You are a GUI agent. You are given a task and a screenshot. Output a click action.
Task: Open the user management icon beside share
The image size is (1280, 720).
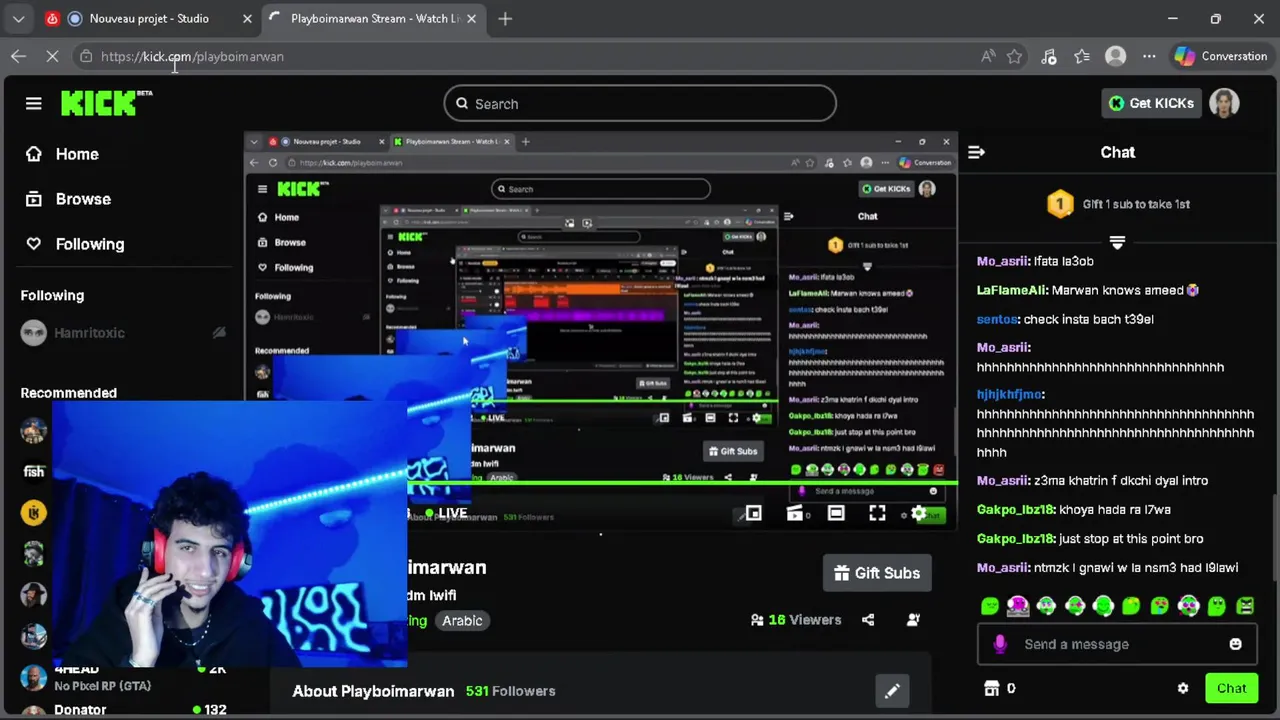(x=913, y=620)
